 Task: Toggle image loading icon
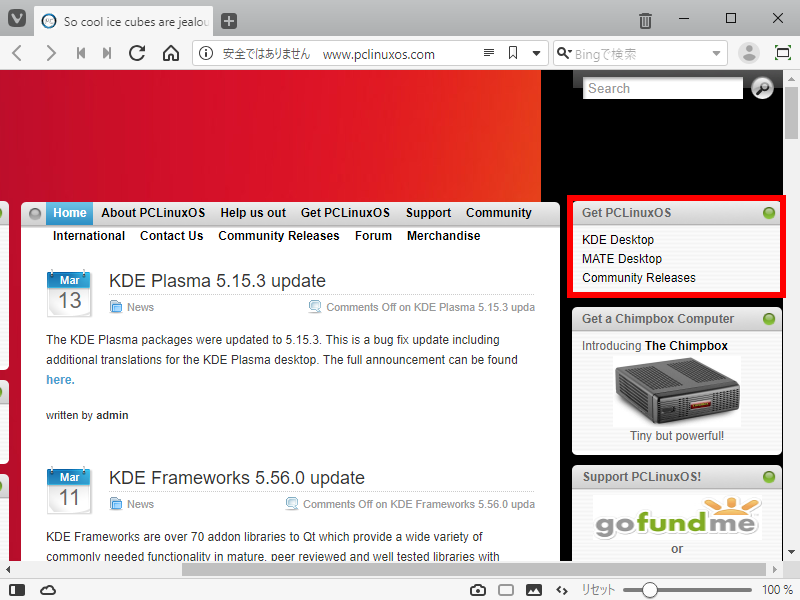[534, 590]
